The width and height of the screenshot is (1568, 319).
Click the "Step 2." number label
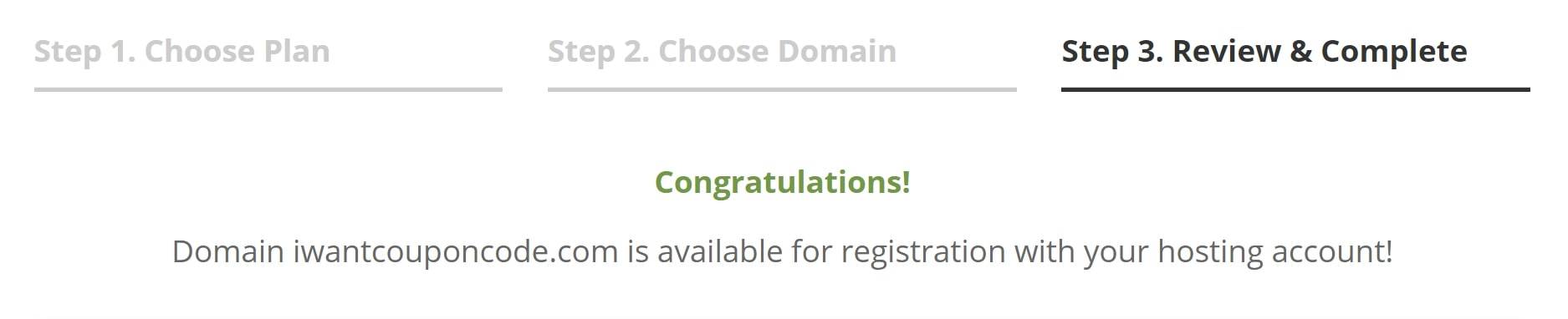pos(599,52)
